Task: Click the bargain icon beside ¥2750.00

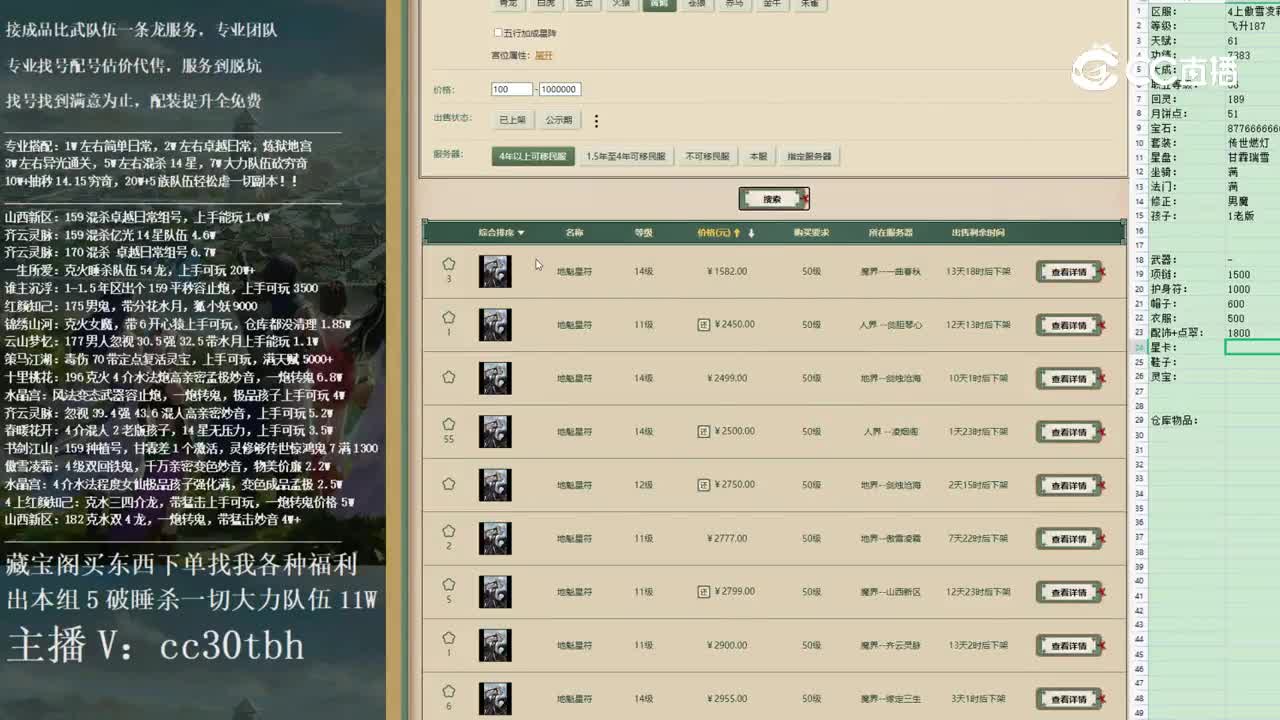Action: 704,485
